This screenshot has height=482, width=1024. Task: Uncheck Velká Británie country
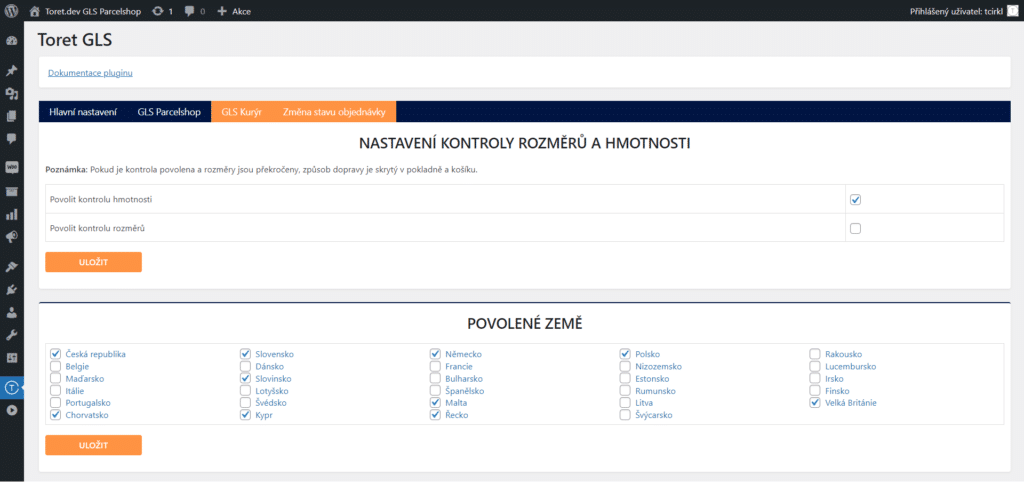tap(815, 403)
